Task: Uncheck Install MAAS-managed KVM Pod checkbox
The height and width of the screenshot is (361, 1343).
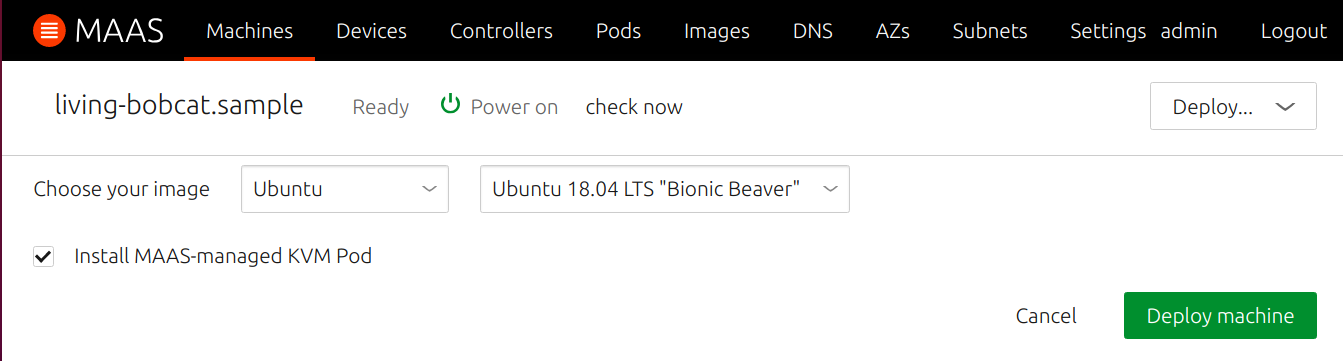Action: [43, 257]
